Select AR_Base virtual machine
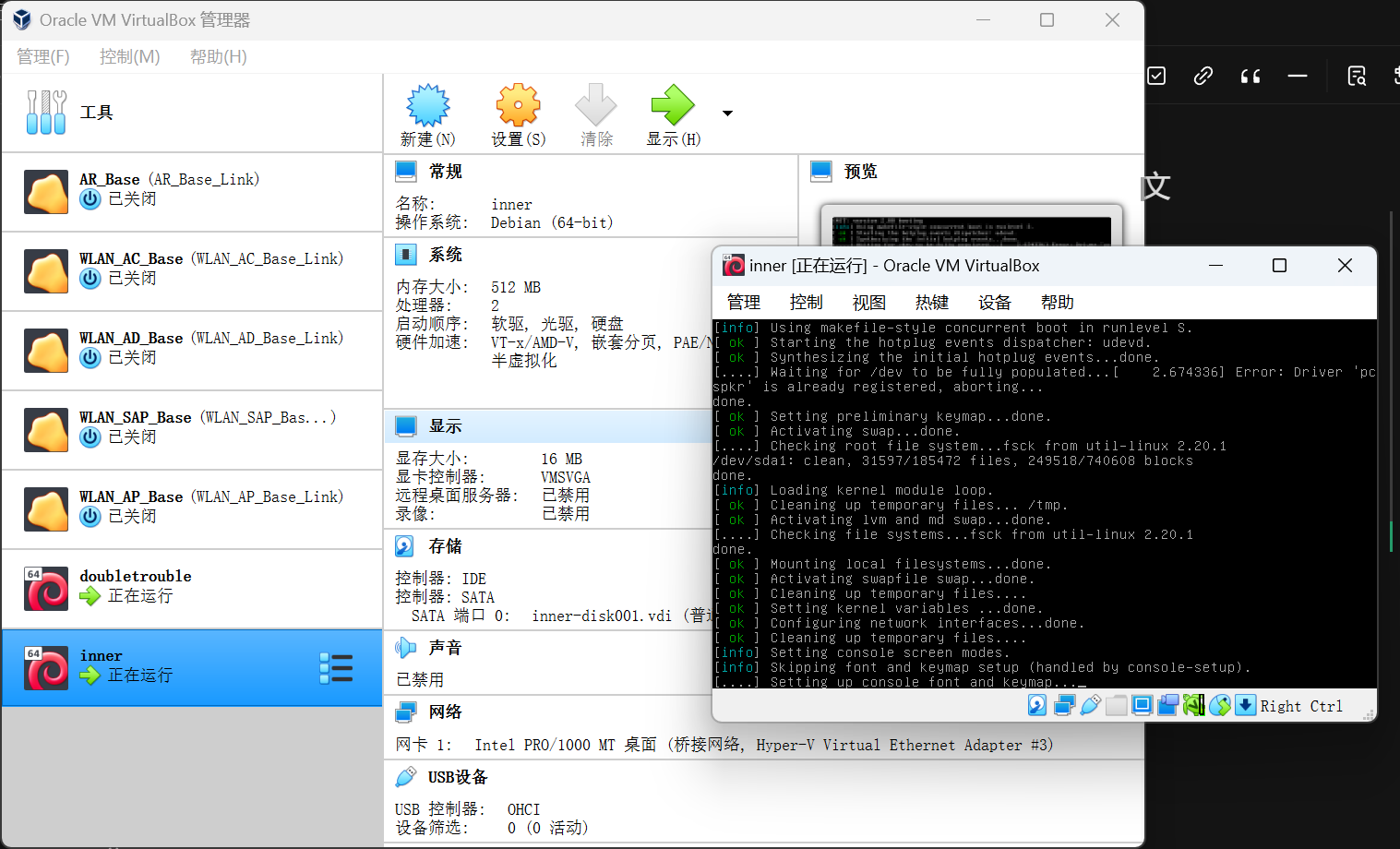Viewport: 1400px width, 849px height. pyautogui.click(x=192, y=192)
